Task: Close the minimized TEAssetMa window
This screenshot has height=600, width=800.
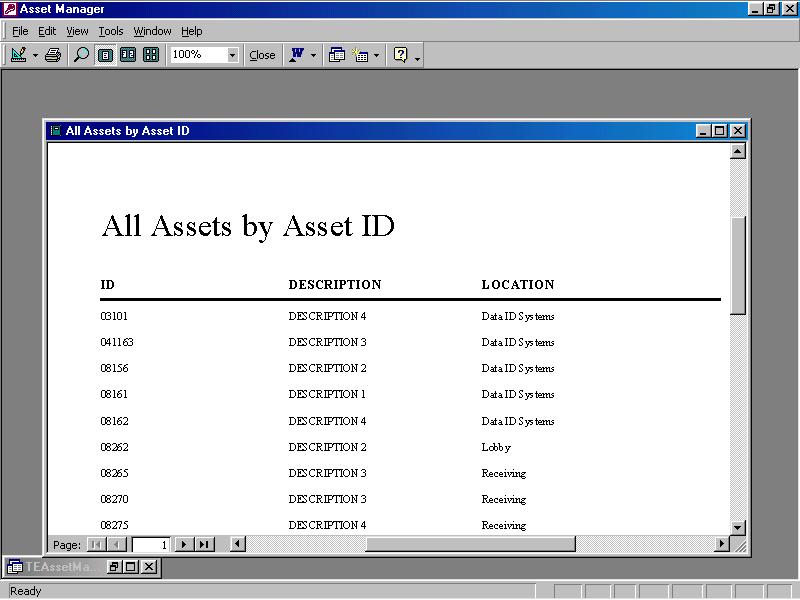Action: pyautogui.click(x=148, y=566)
